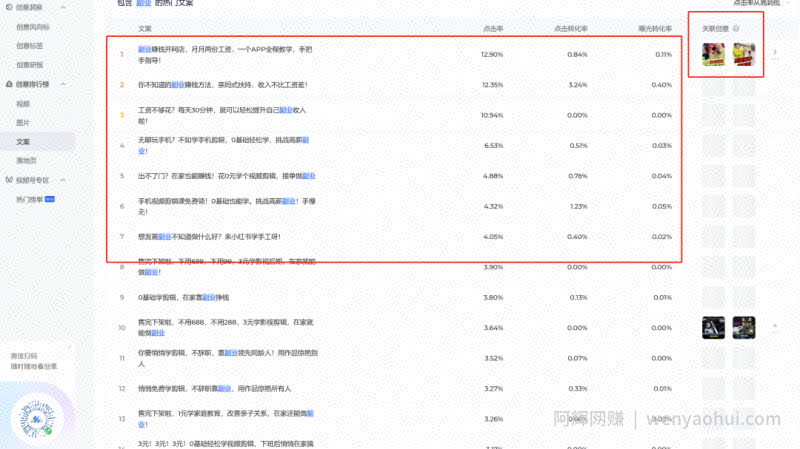This screenshot has width=800, height=449.
Task: Click row 5 copy text 出不了门
Action: tap(227, 176)
